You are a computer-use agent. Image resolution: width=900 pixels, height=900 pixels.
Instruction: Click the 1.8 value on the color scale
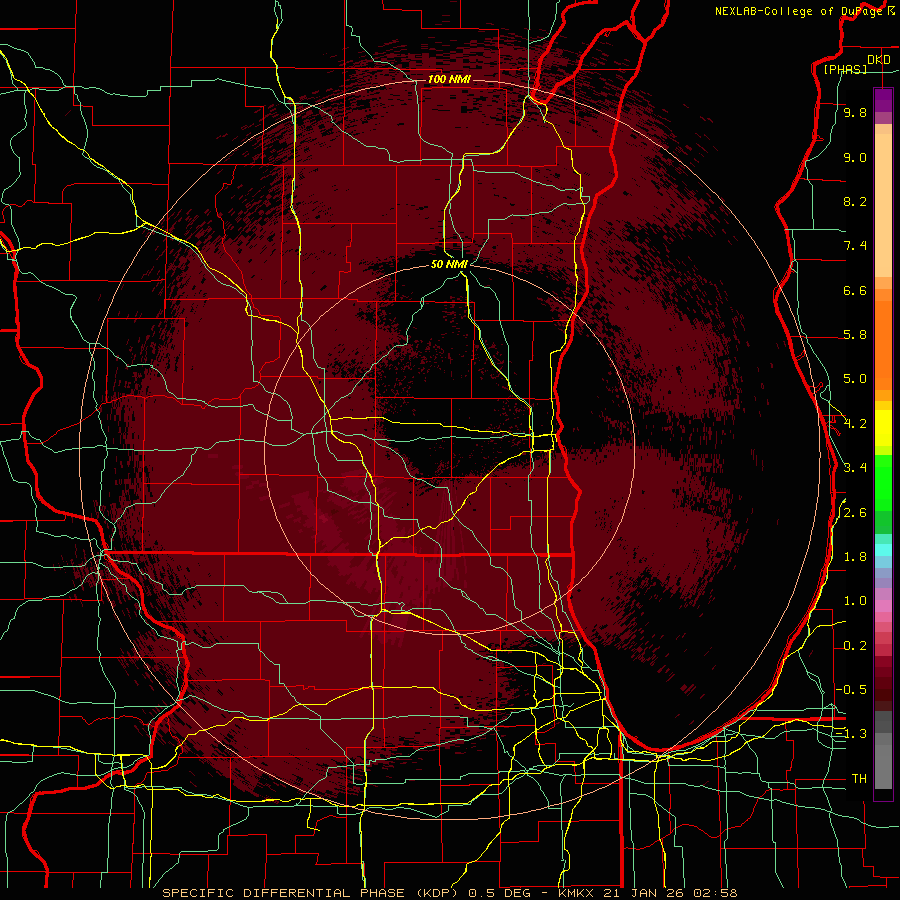pos(855,557)
